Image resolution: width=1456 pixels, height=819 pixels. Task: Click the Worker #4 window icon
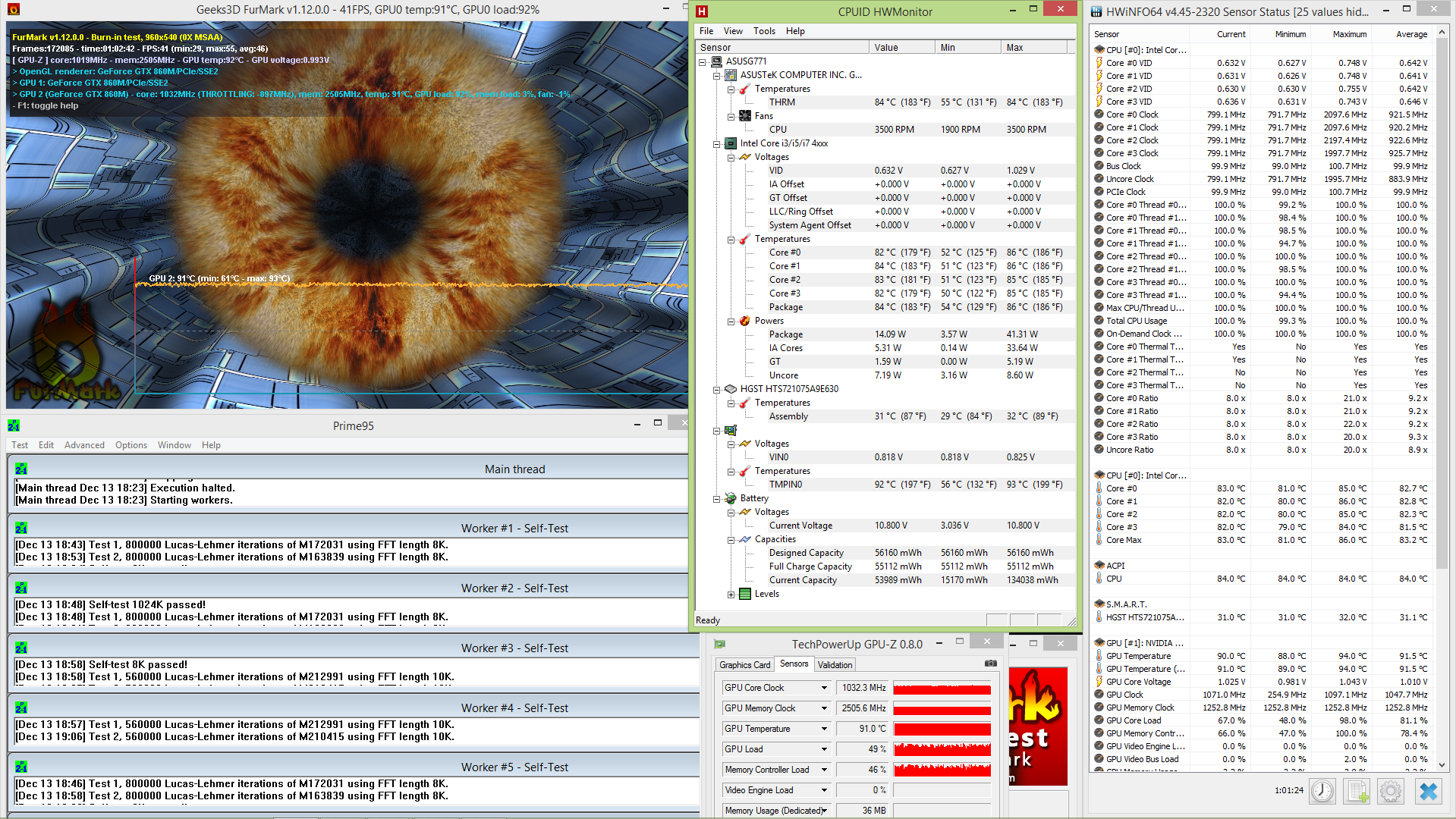click(x=21, y=708)
